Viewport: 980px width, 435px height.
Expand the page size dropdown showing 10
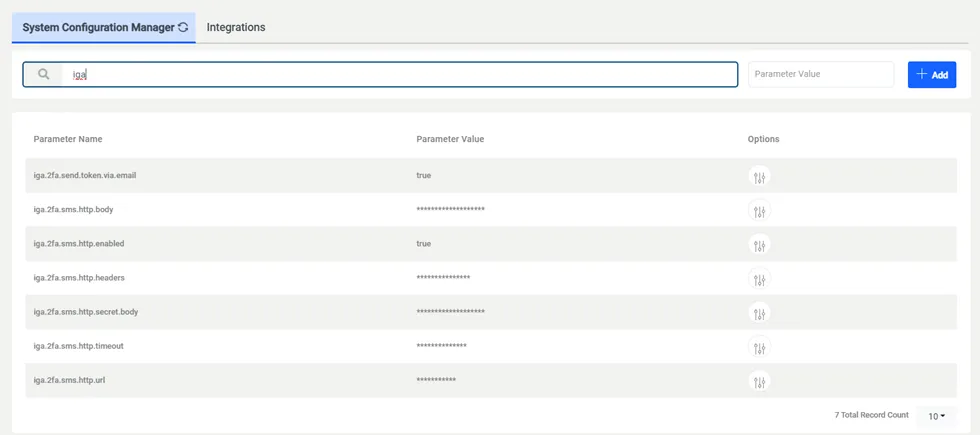tap(936, 416)
